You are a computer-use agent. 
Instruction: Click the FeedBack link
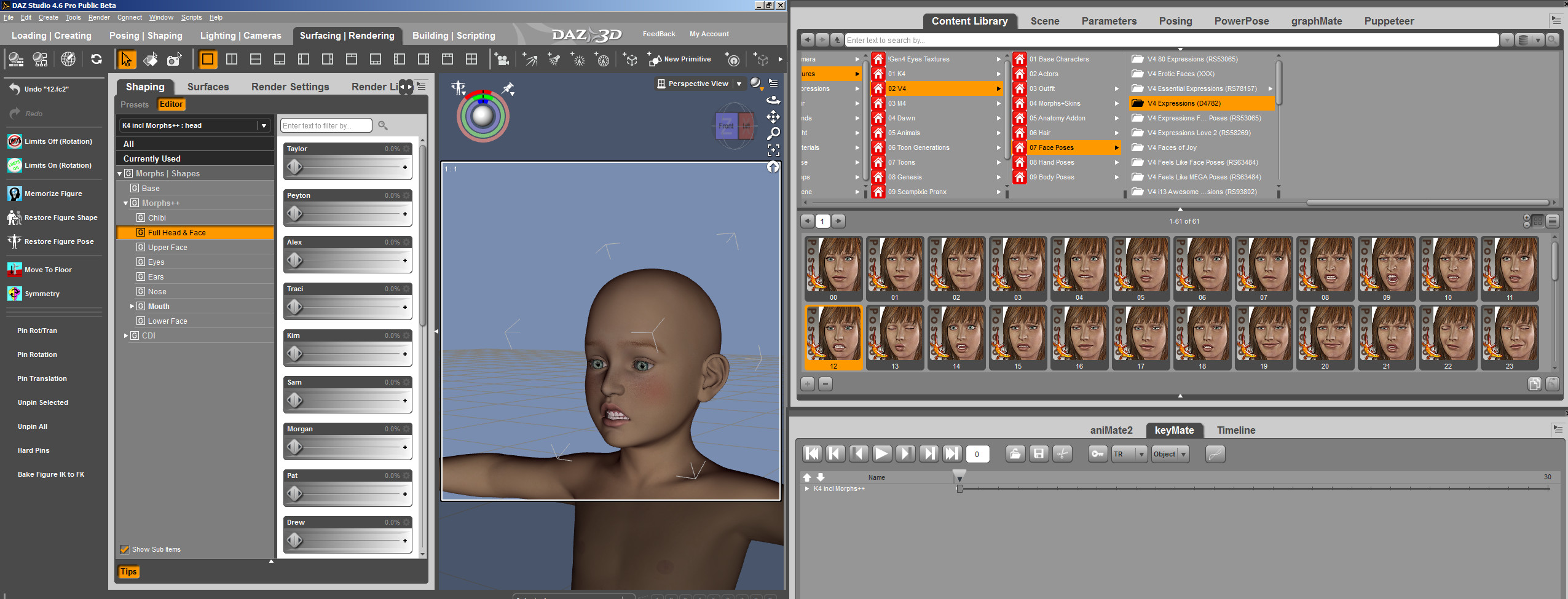[659, 34]
